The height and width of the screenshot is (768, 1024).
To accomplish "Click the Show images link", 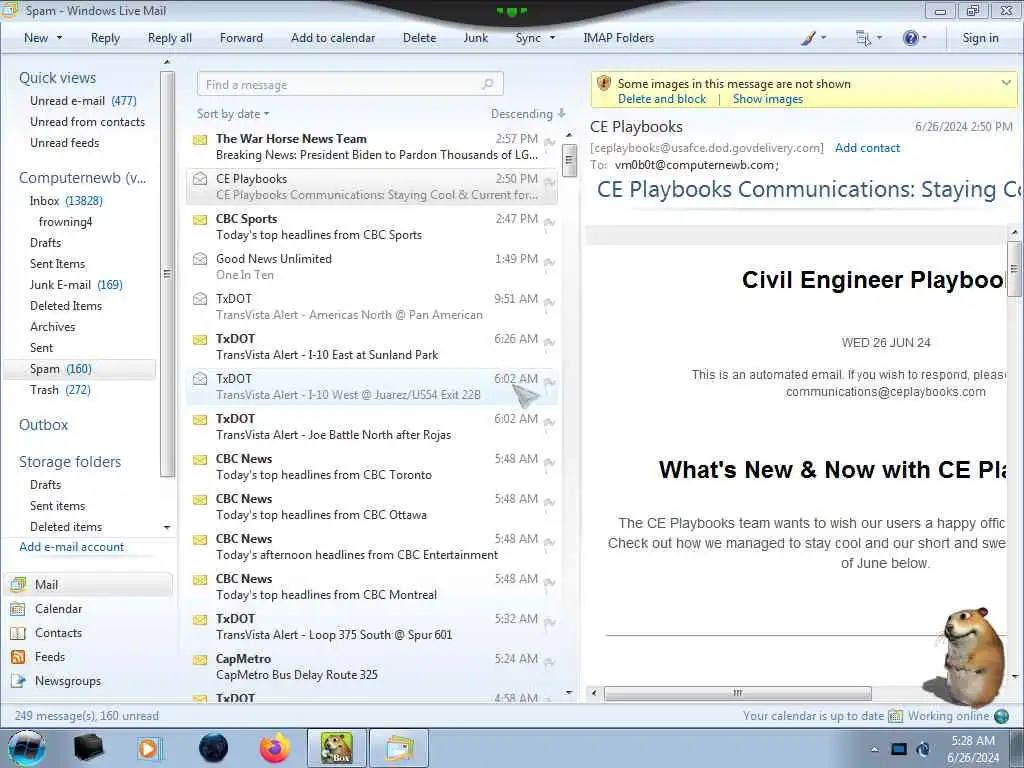I will [x=767, y=99].
